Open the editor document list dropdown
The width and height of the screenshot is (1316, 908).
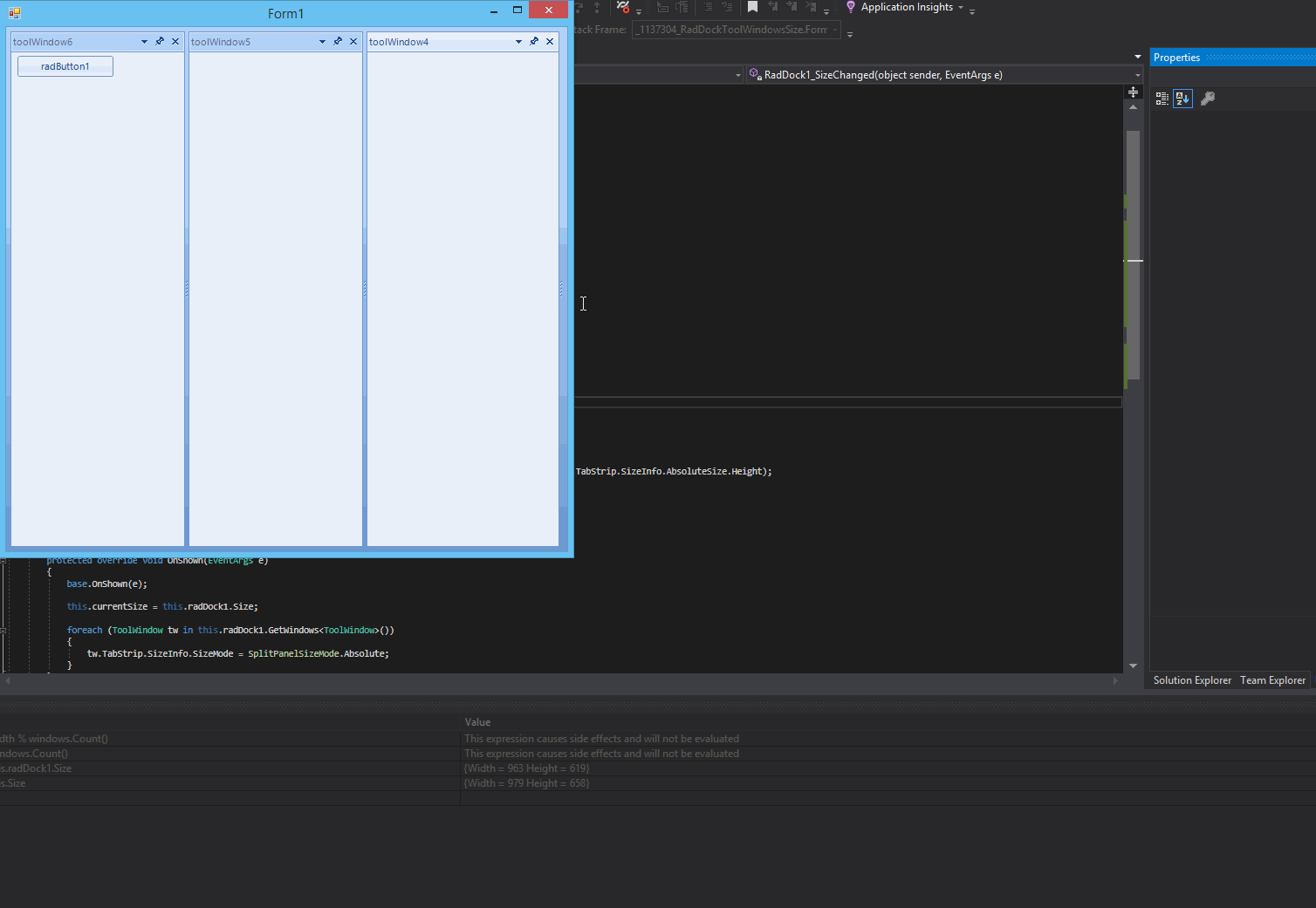(x=1137, y=57)
